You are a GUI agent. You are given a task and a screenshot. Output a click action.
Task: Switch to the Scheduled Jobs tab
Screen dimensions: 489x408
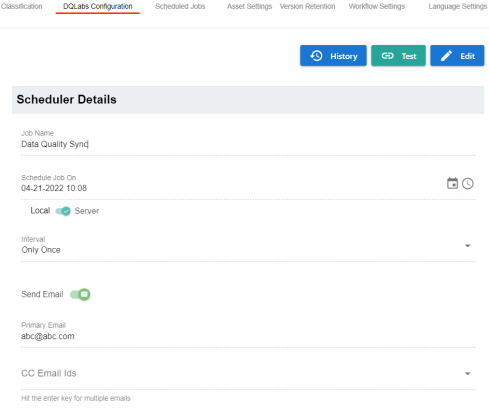coord(180,6)
